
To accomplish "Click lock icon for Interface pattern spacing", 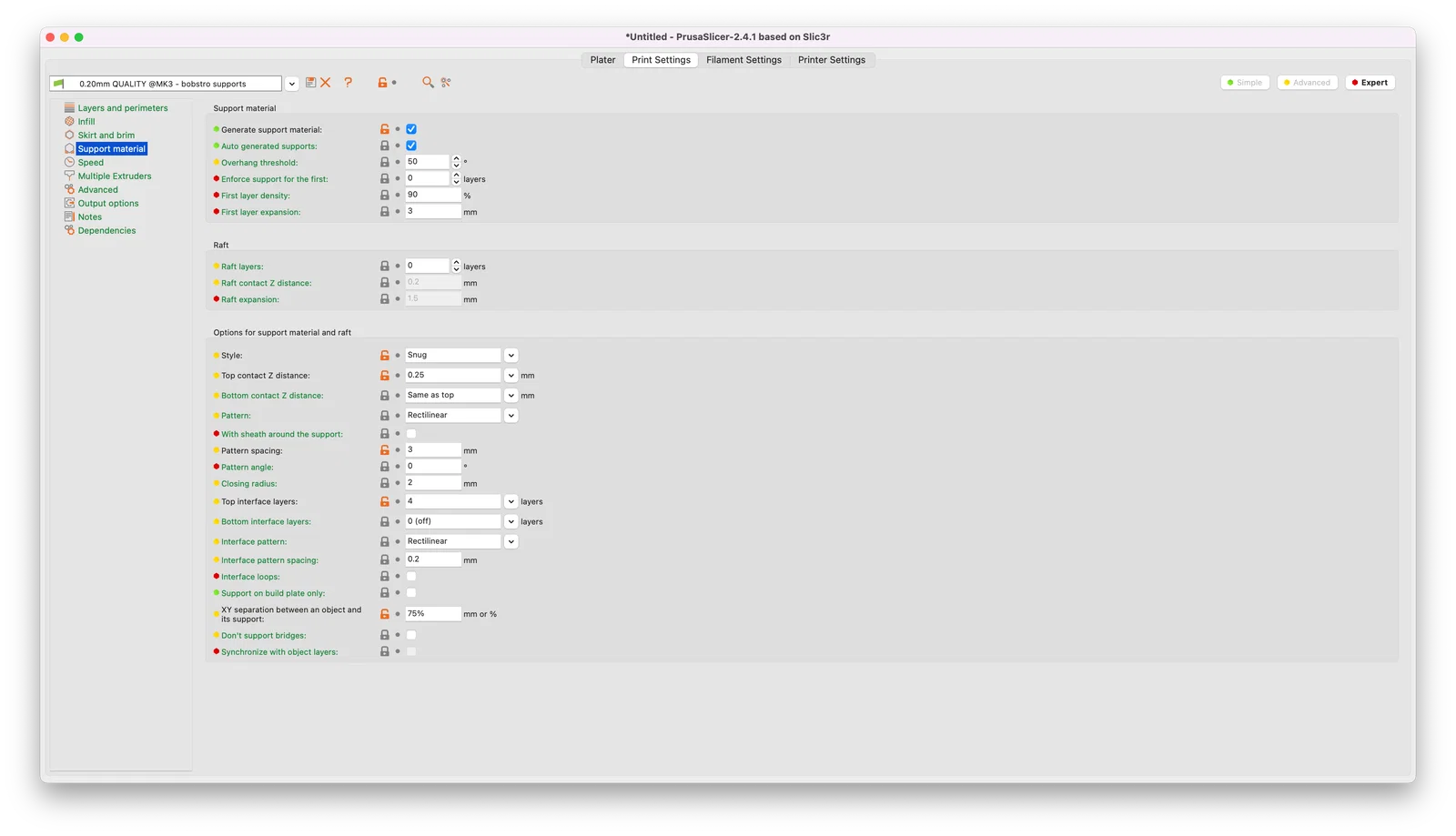I will 384,559.
